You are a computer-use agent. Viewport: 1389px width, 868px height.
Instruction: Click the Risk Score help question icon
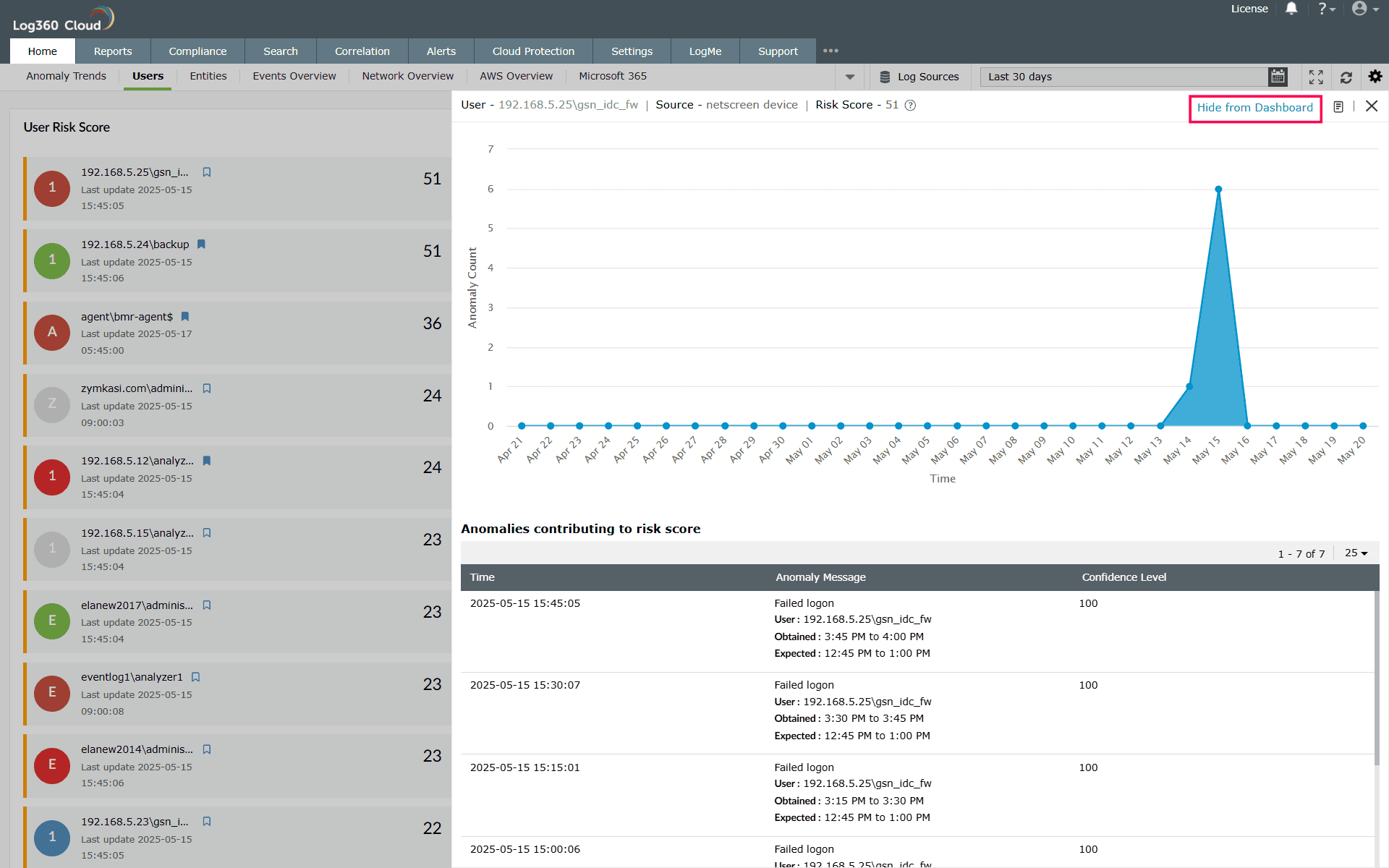click(x=911, y=106)
